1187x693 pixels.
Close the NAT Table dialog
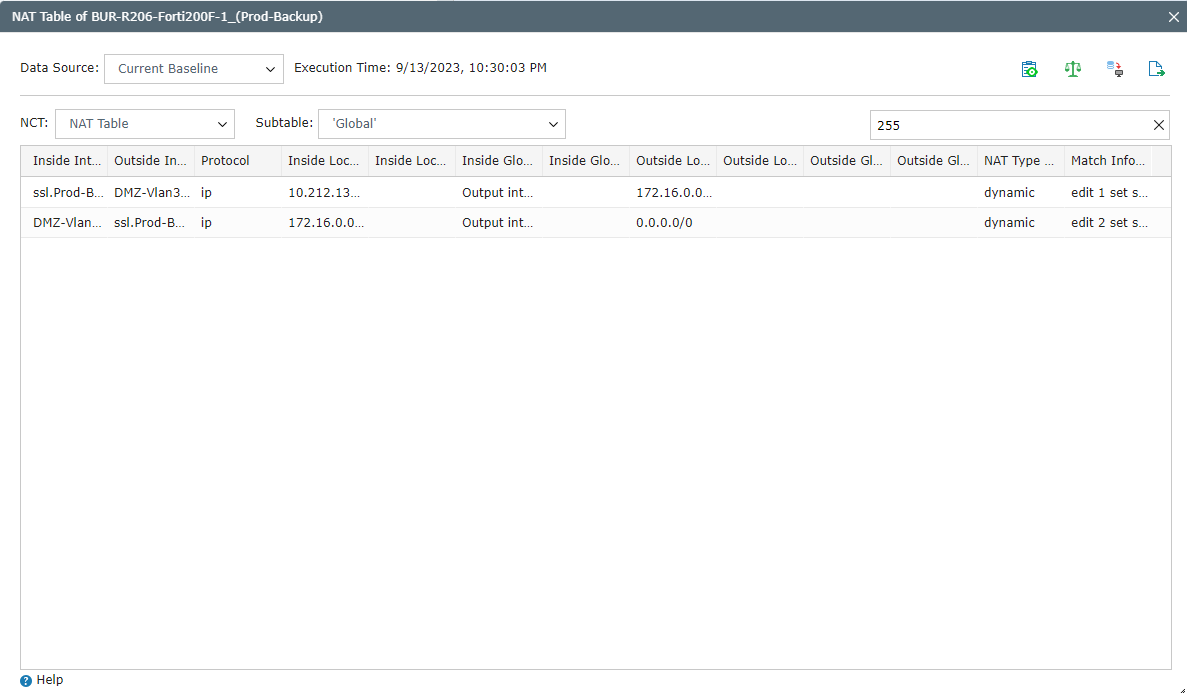[x=1173, y=17]
